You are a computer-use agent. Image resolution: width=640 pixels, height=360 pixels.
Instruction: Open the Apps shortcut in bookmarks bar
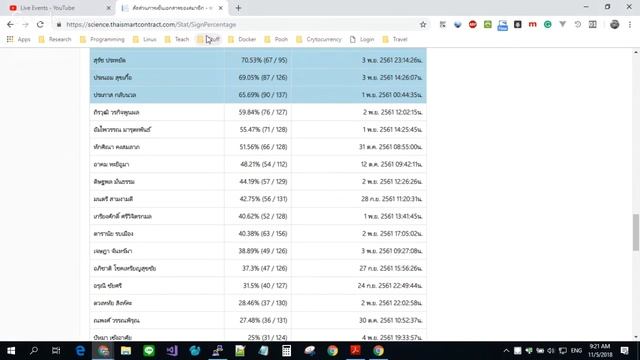pos(19,39)
